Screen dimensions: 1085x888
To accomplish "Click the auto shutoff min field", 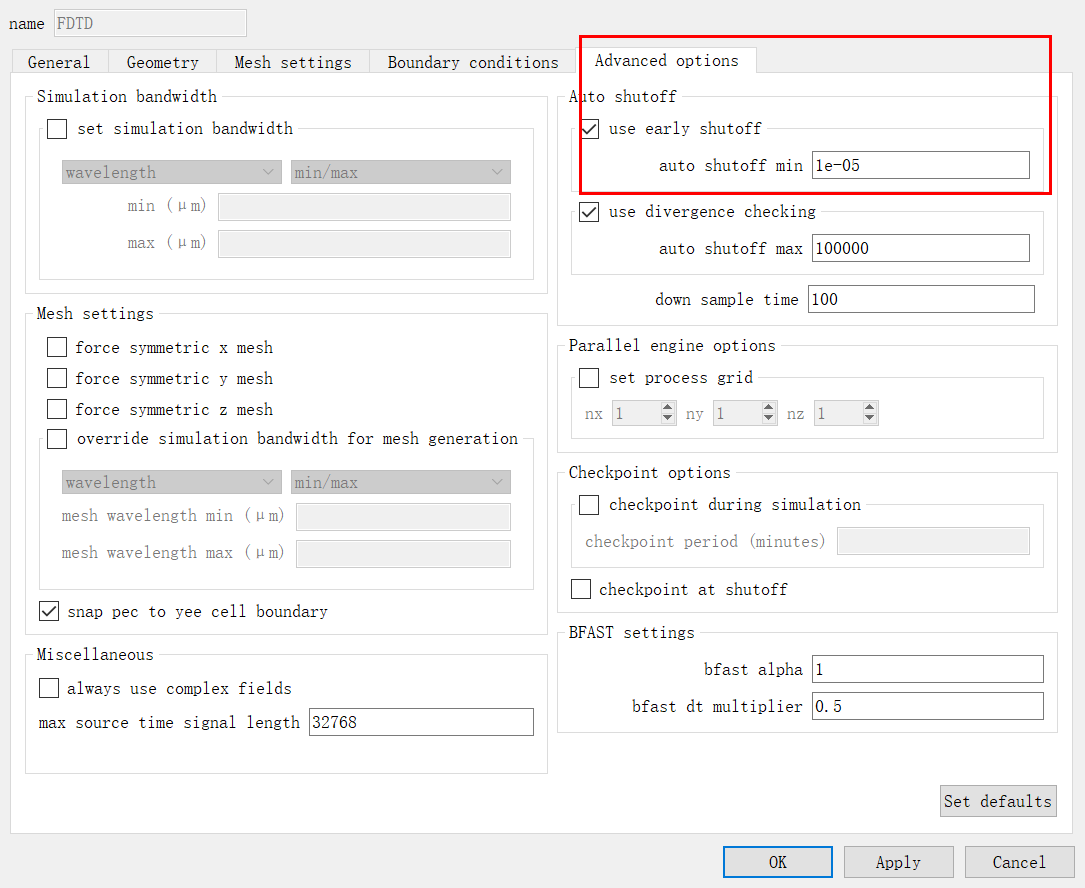I will (x=920, y=165).
